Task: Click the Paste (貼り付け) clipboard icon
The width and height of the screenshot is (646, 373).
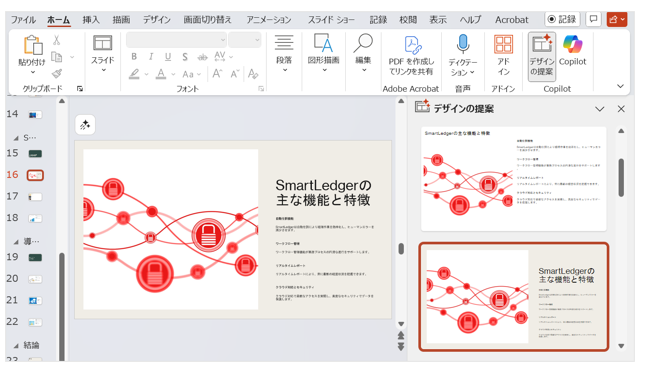Action: tap(33, 45)
